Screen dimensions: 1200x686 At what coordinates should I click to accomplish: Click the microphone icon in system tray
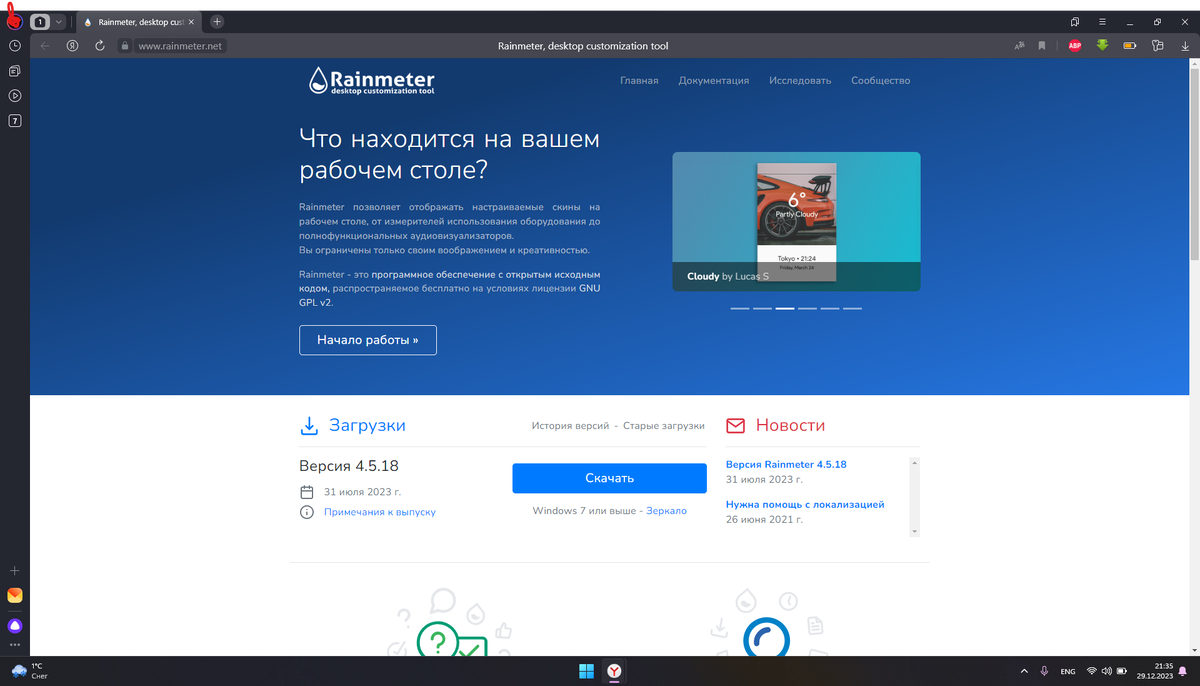(1044, 670)
